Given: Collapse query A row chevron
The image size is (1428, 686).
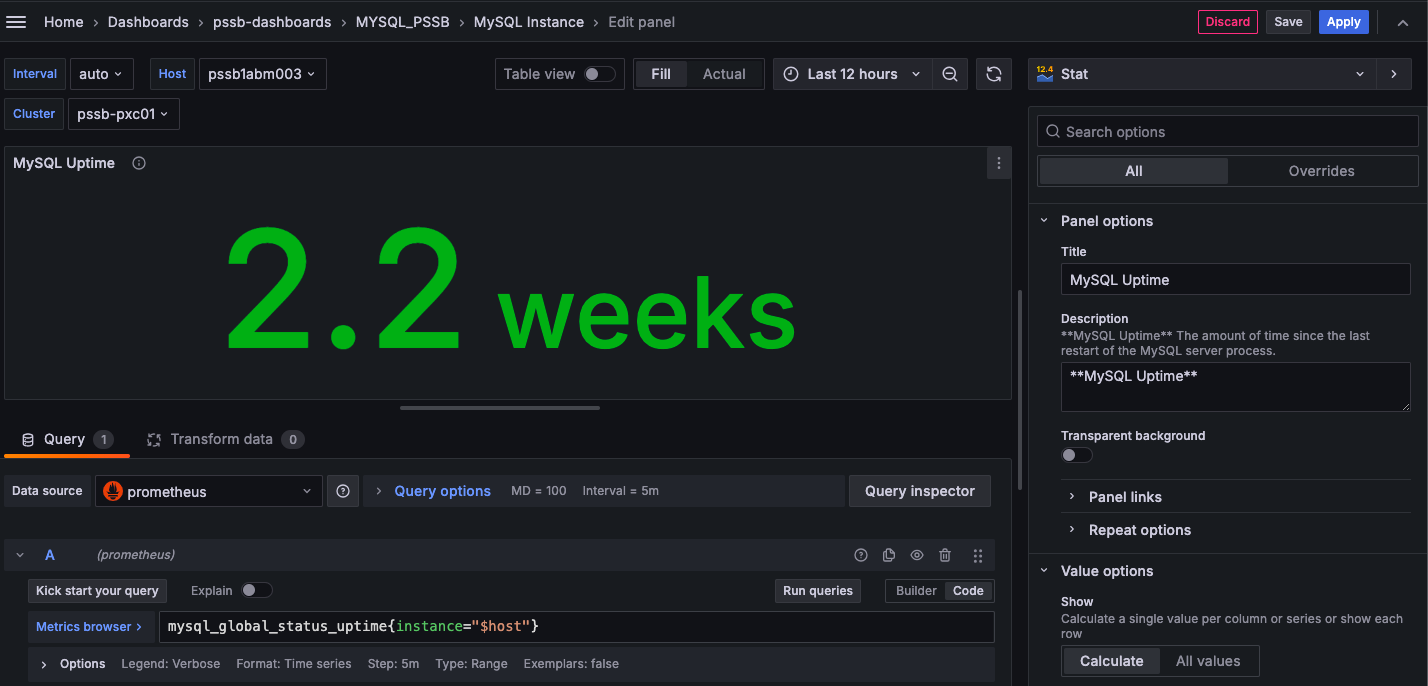Looking at the screenshot, I should (x=20, y=555).
